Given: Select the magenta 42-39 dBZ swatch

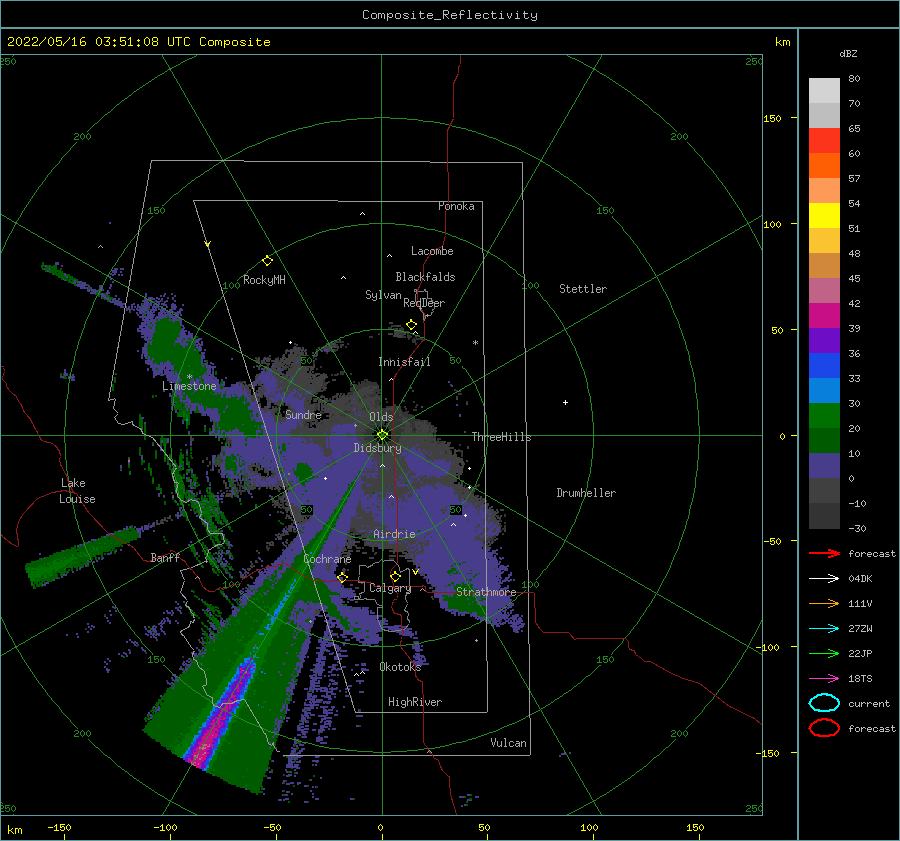Looking at the screenshot, I should click(x=824, y=316).
